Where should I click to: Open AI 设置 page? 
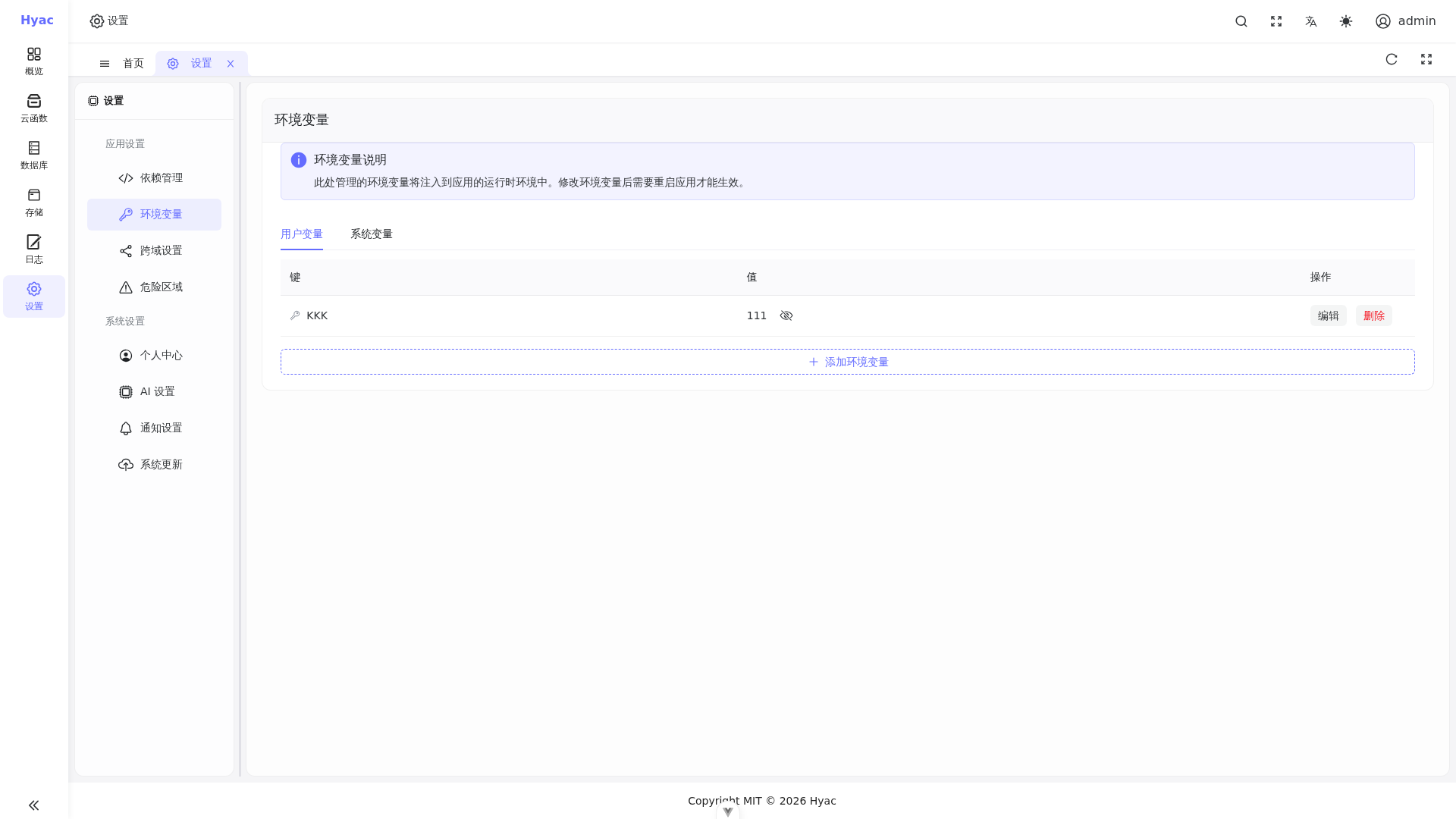[x=154, y=392]
